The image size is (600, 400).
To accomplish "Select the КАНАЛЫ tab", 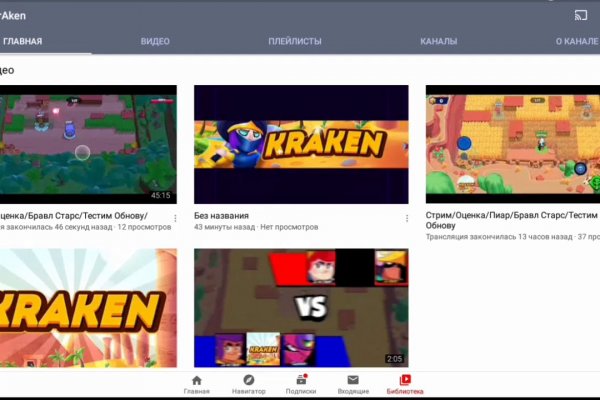I will (x=438, y=42).
